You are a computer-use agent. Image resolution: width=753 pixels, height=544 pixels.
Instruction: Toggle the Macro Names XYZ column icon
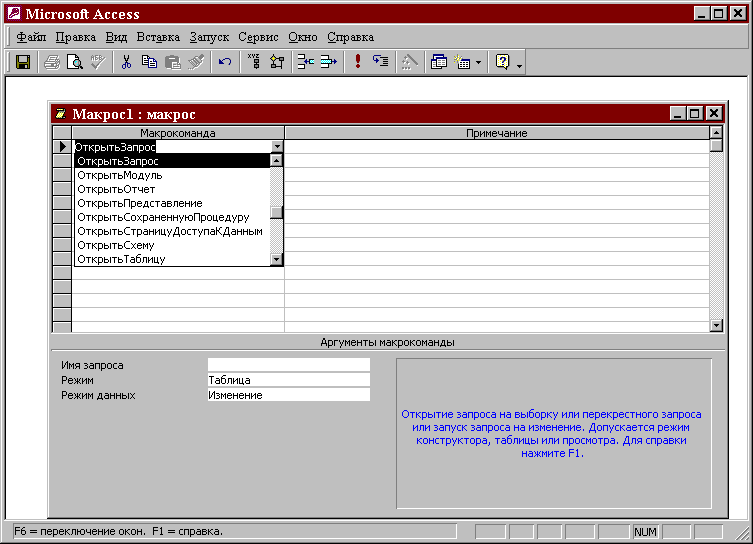[254, 62]
